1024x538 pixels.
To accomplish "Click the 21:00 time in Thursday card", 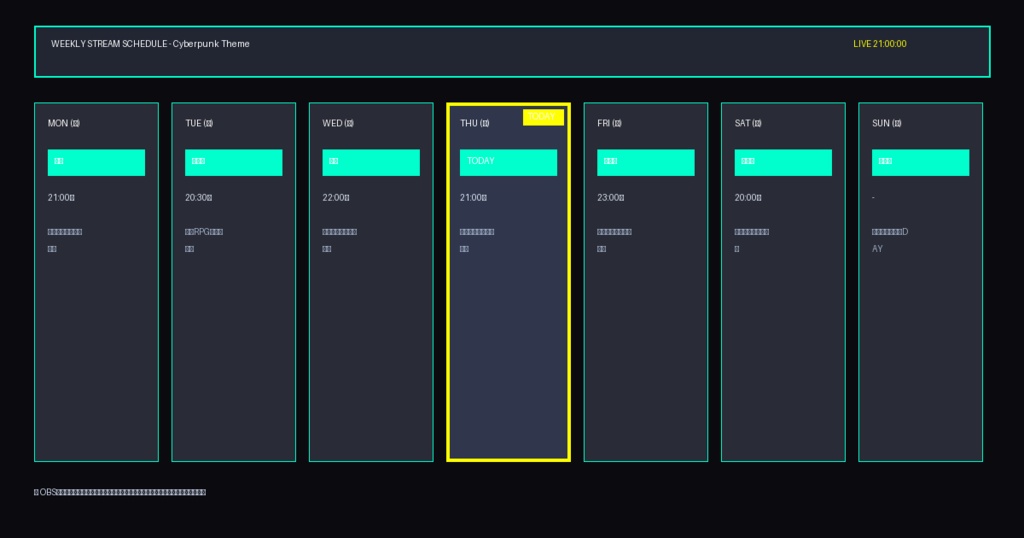I will 473,197.
